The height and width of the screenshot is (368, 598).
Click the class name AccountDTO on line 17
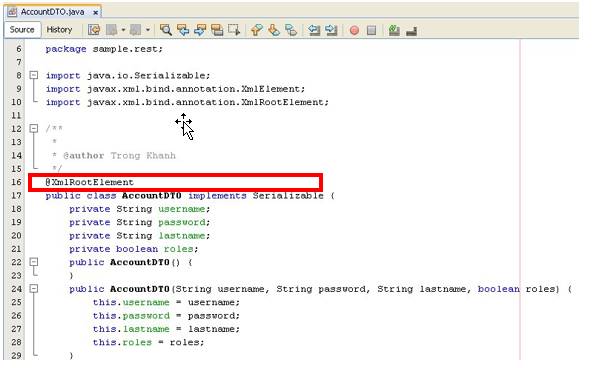coord(151,196)
